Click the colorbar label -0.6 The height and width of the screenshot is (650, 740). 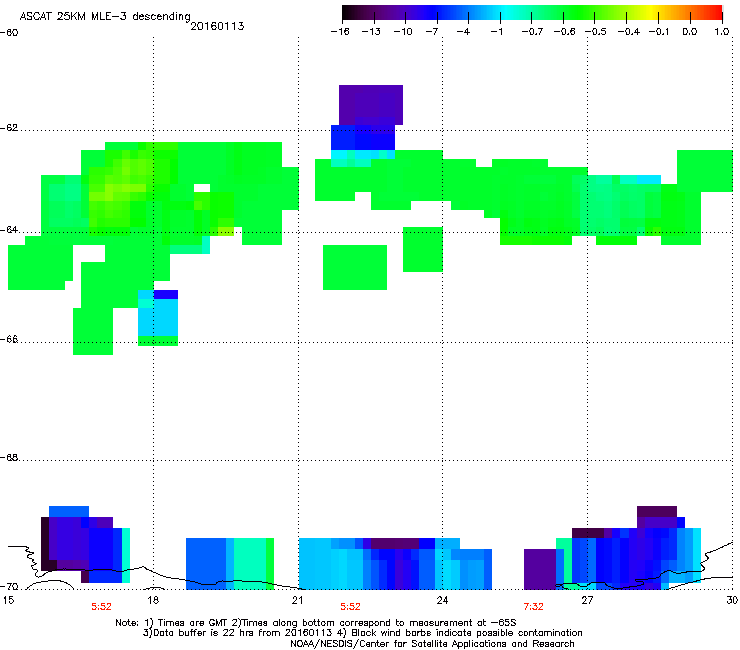(564, 32)
